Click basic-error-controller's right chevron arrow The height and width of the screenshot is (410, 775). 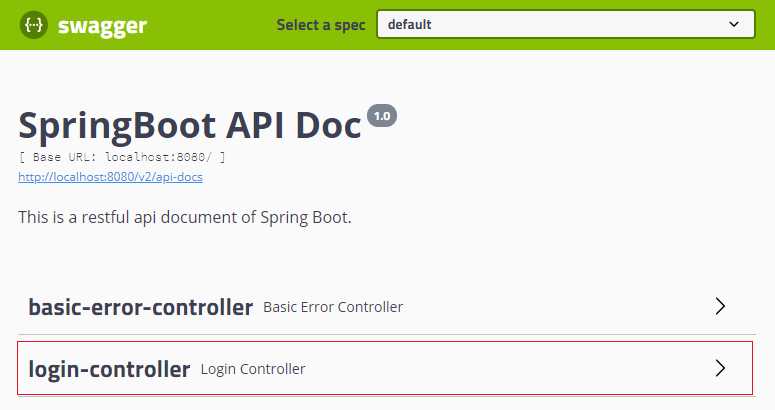click(x=720, y=307)
